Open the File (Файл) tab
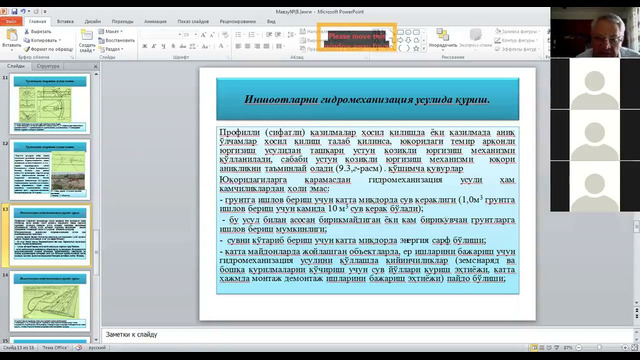This screenshot has height=360, width=640. tap(11, 21)
